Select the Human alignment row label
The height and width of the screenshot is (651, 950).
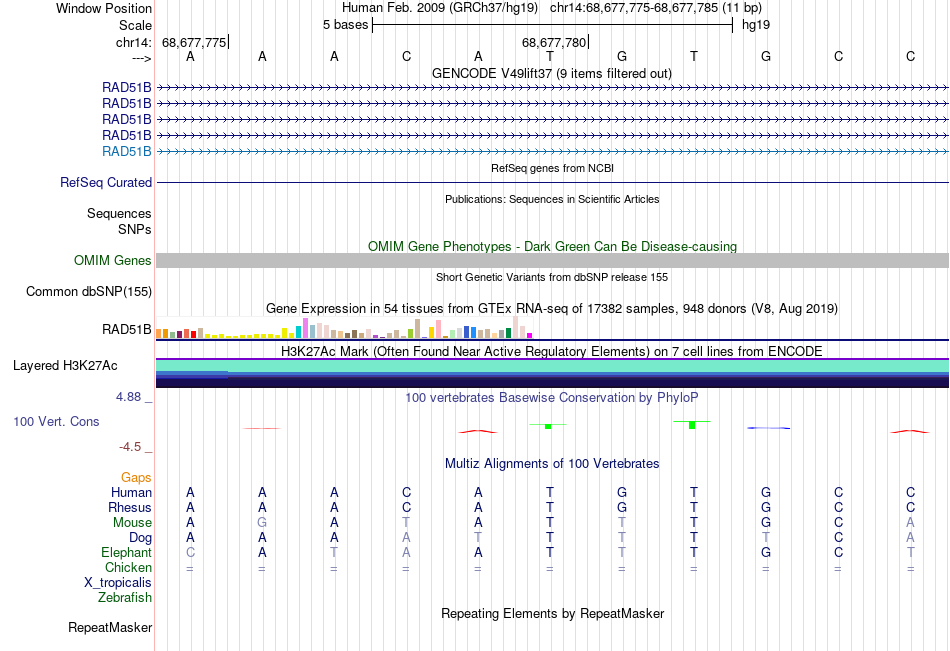point(131,492)
